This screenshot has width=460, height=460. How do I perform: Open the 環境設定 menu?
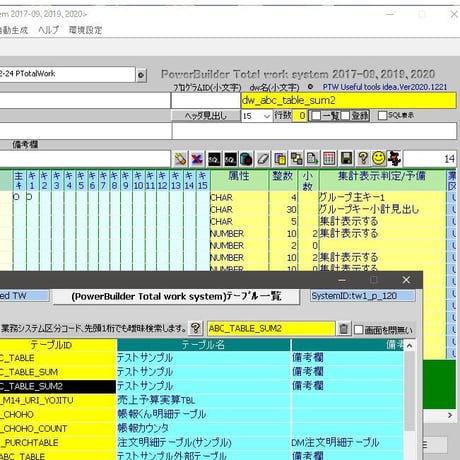pos(85,30)
